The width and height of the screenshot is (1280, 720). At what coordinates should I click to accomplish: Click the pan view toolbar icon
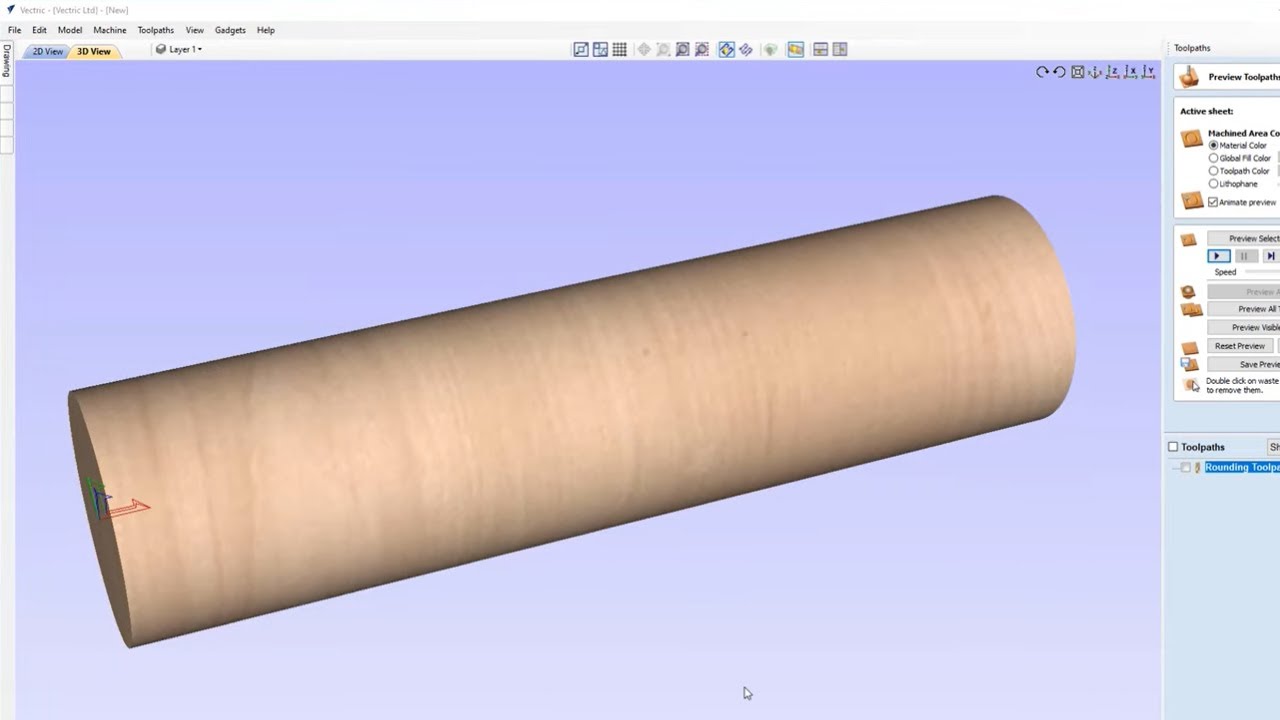pyautogui.click(x=644, y=49)
